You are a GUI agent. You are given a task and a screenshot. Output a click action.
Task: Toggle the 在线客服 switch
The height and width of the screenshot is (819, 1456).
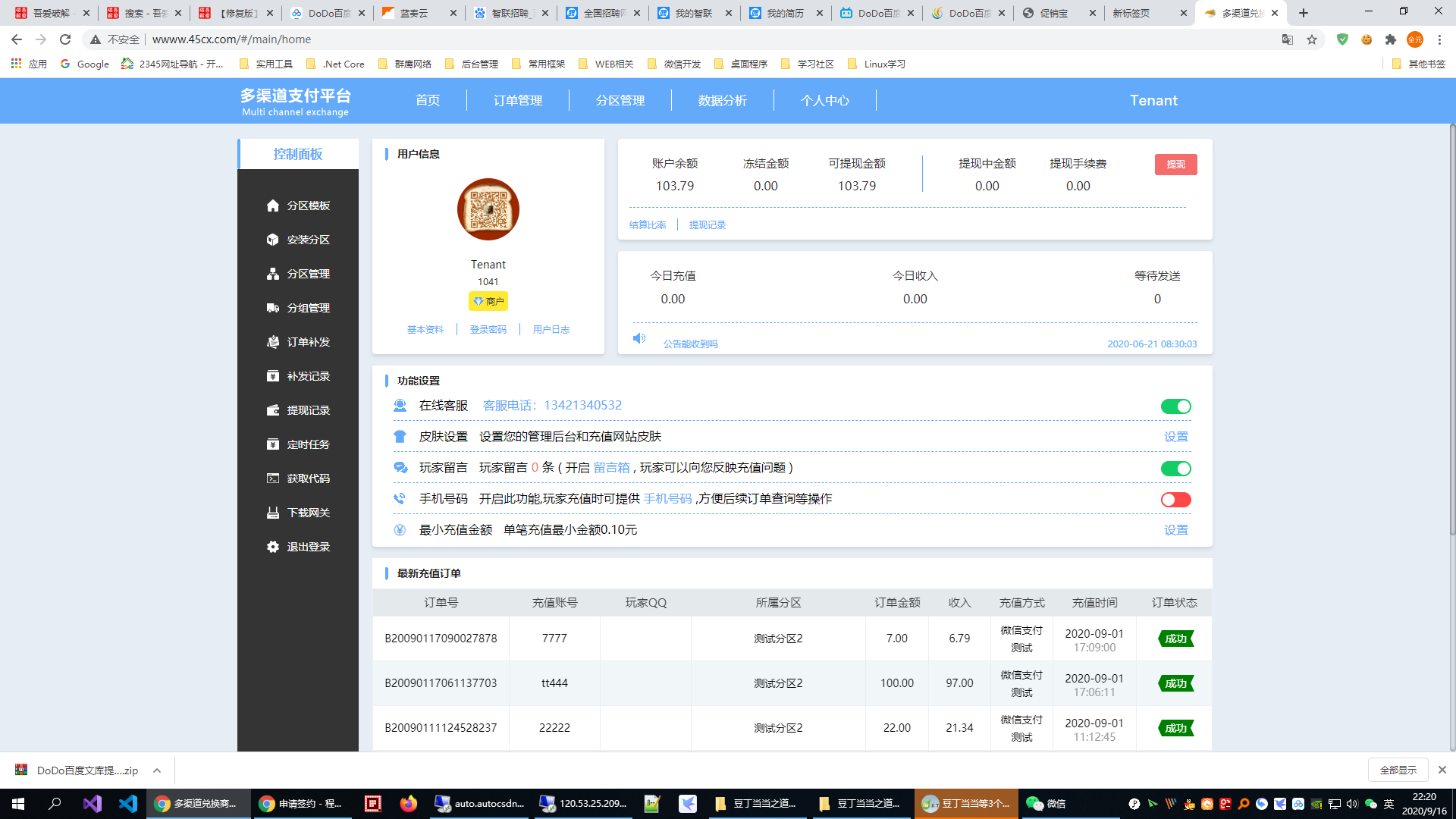click(x=1176, y=406)
